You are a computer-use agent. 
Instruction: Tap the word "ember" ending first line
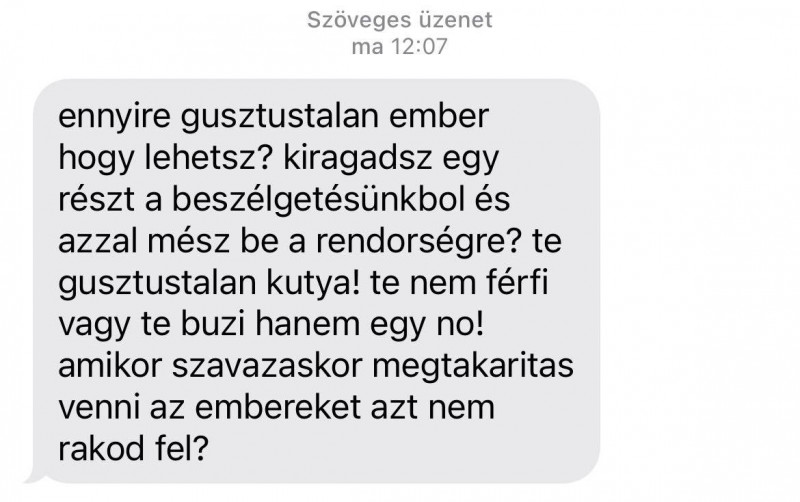pos(439,116)
